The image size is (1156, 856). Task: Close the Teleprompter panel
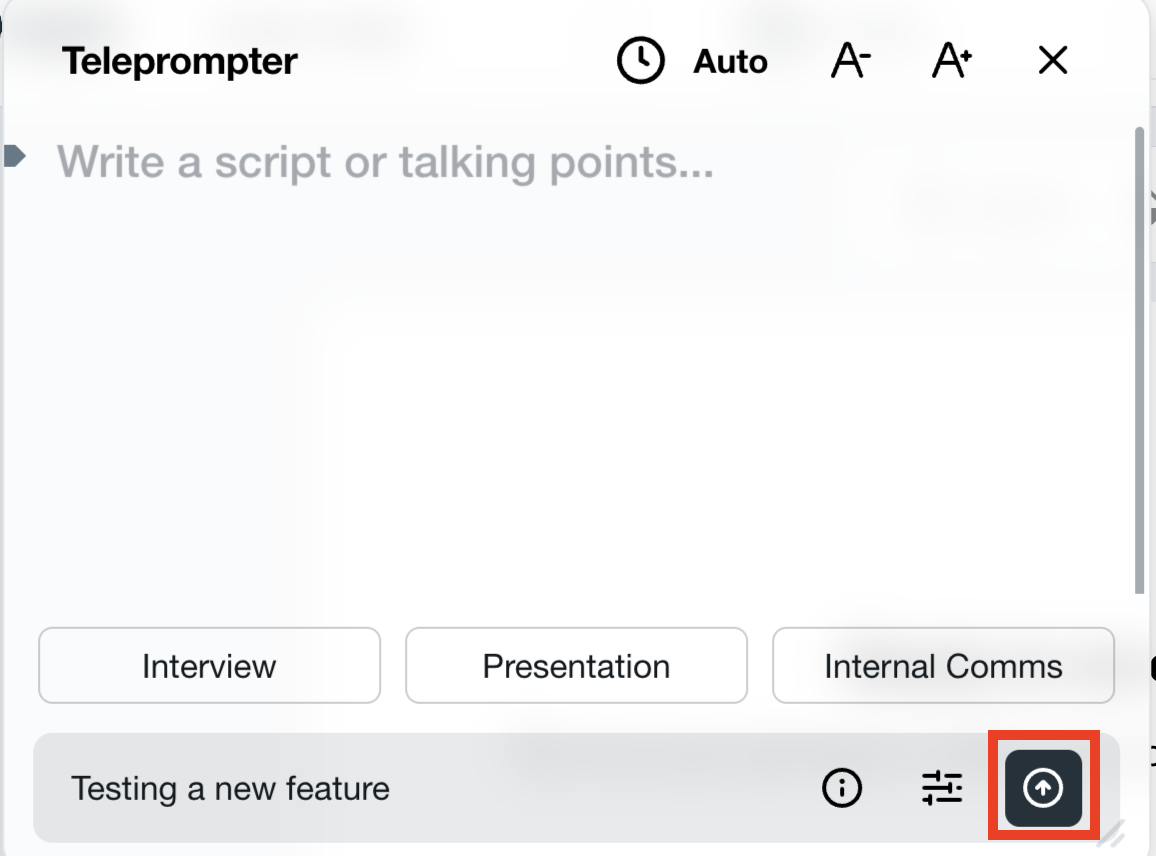[1053, 61]
